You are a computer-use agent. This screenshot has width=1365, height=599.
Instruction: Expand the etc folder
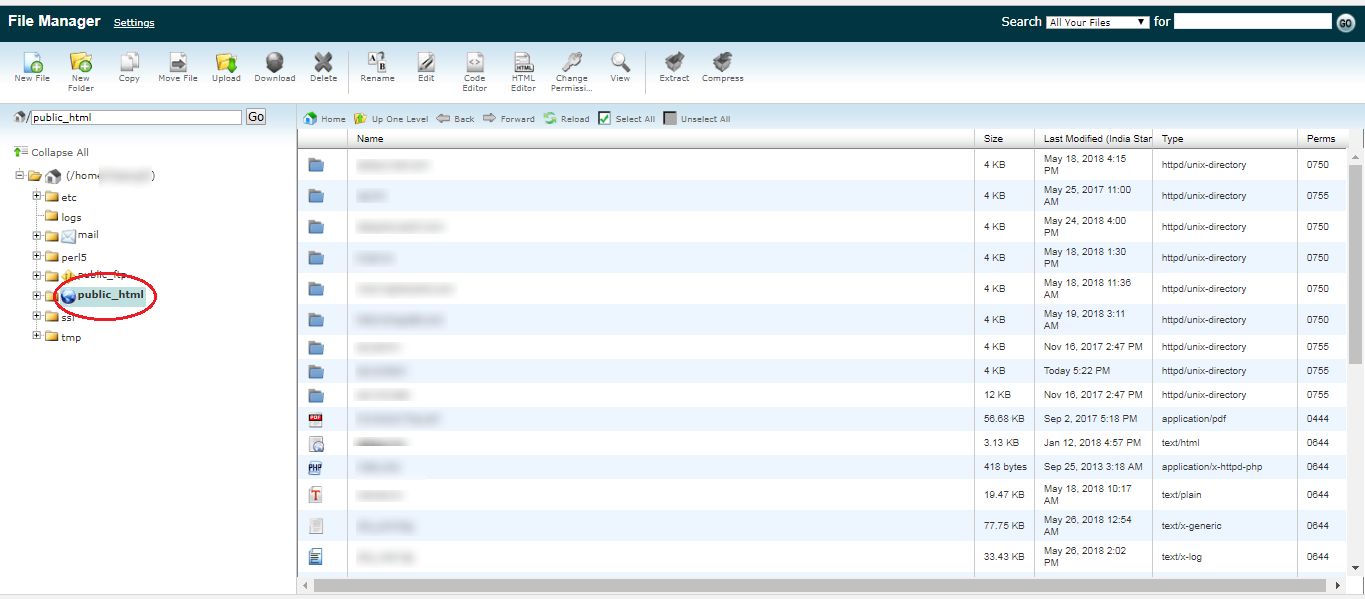(x=37, y=196)
